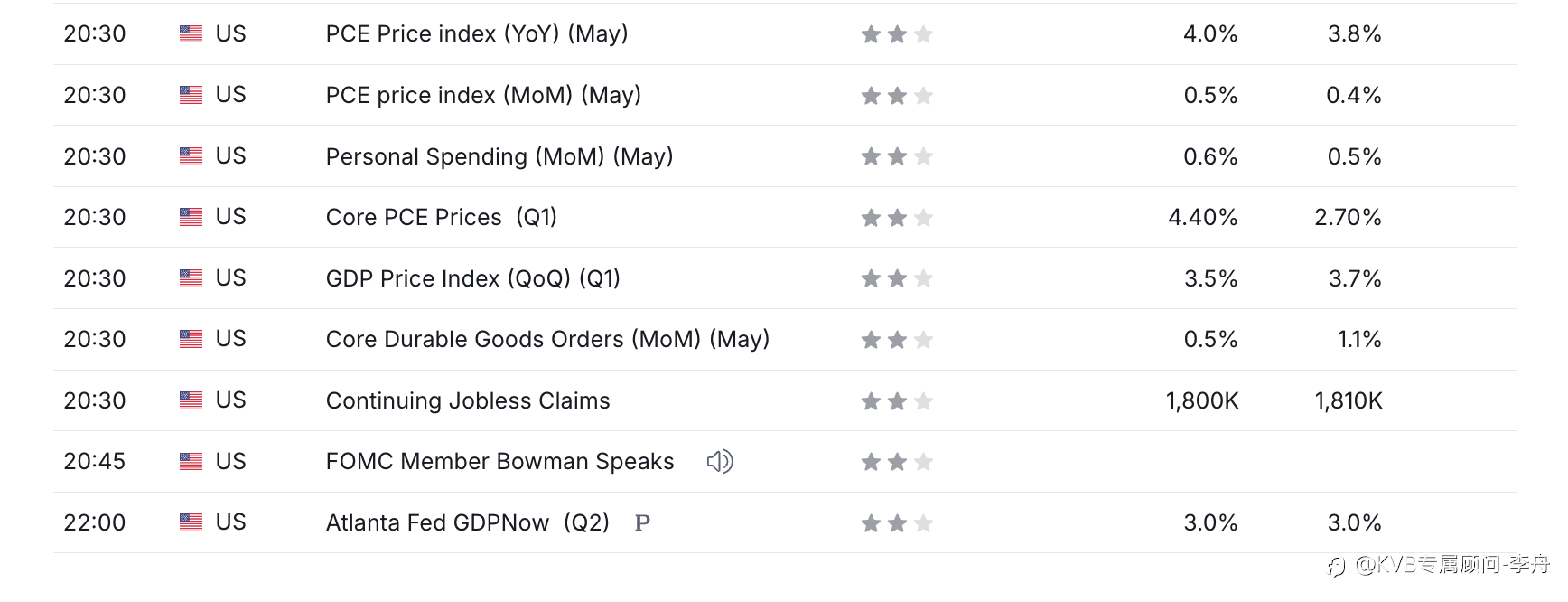Image resolution: width=1568 pixels, height=602 pixels.
Task: Open Atlanta Fed GDPNow (Q2) event
Action: point(468,522)
